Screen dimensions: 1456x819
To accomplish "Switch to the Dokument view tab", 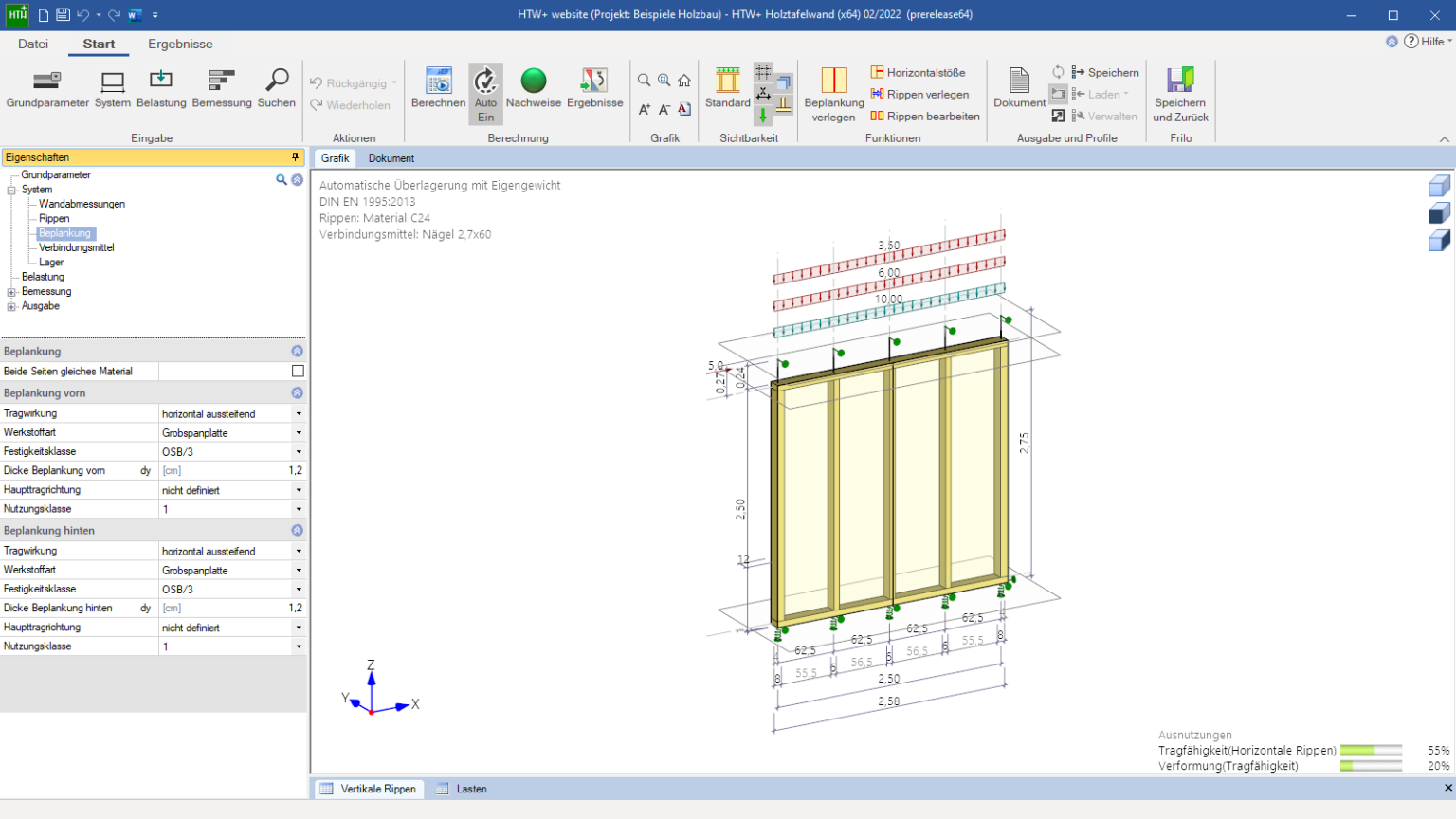I will [x=391, y=158].
